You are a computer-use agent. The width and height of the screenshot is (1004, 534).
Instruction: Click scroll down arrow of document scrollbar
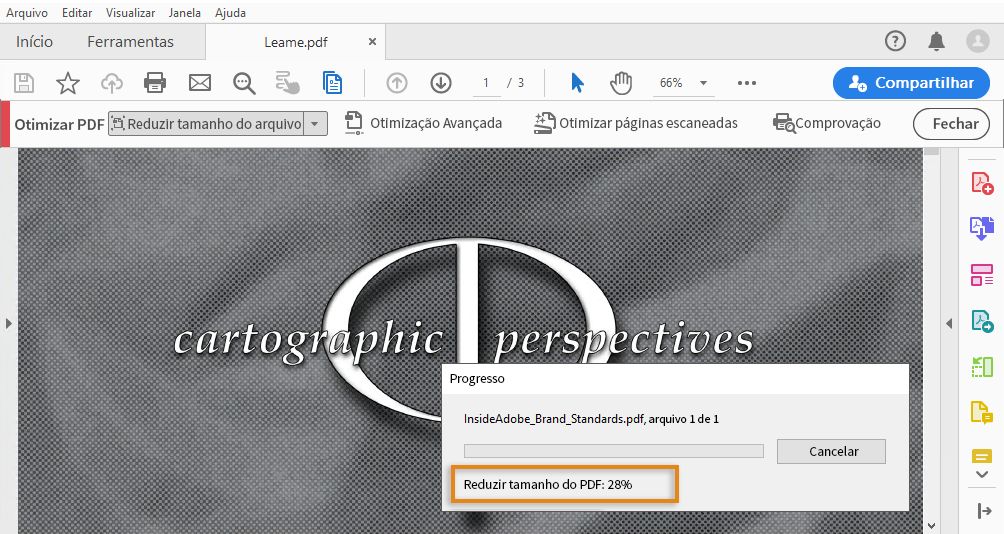[x=932, y=526]
